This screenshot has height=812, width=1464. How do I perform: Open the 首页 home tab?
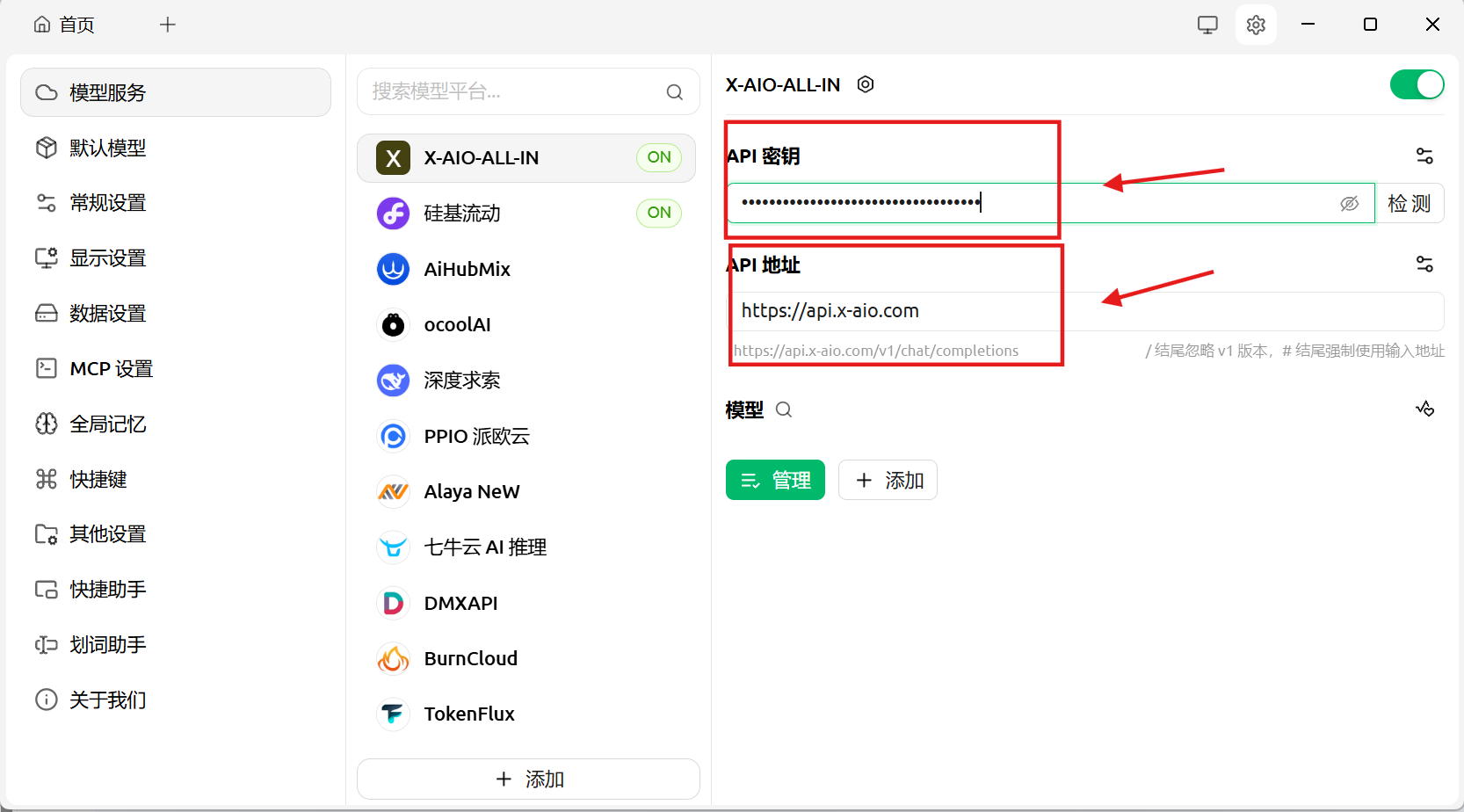[64, 25]
